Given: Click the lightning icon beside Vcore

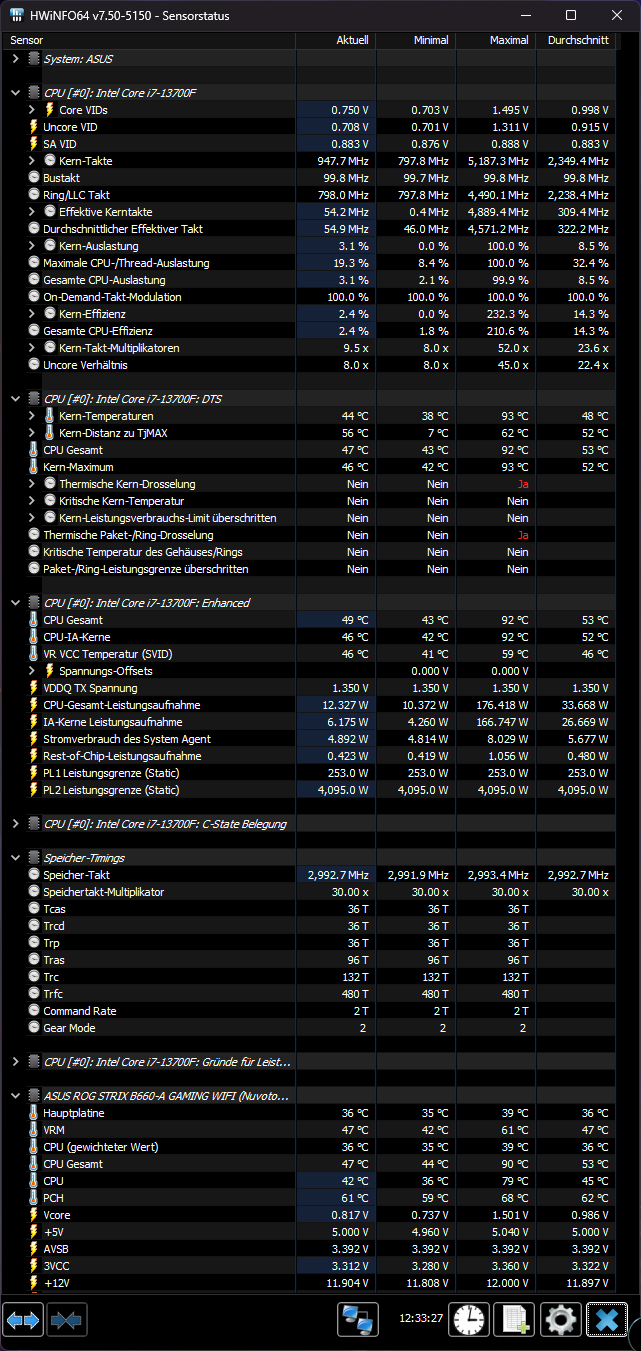Looking at the screenshot, I should coord(35,1215).
